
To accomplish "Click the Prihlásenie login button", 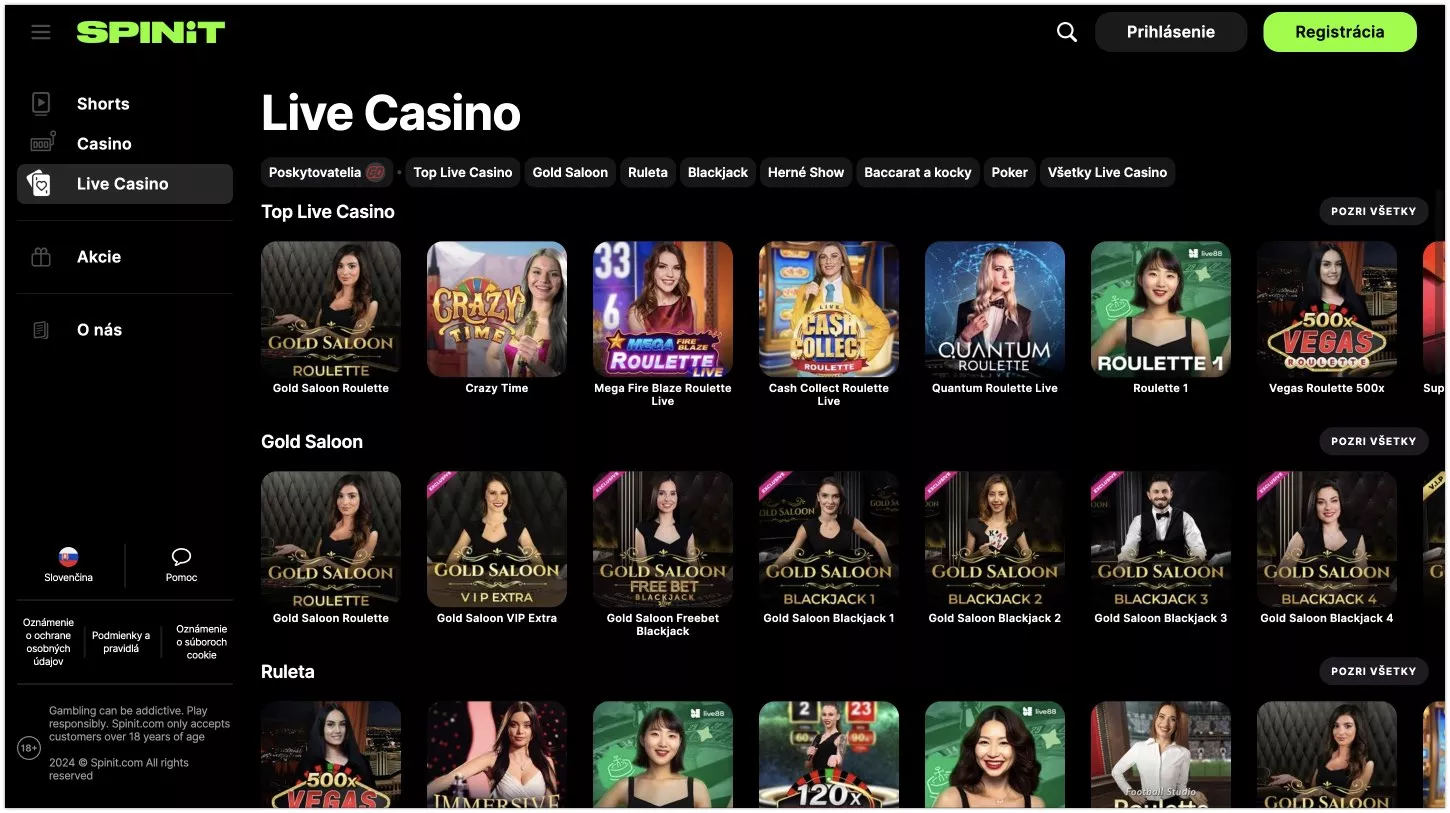I will coord(1171,32).
